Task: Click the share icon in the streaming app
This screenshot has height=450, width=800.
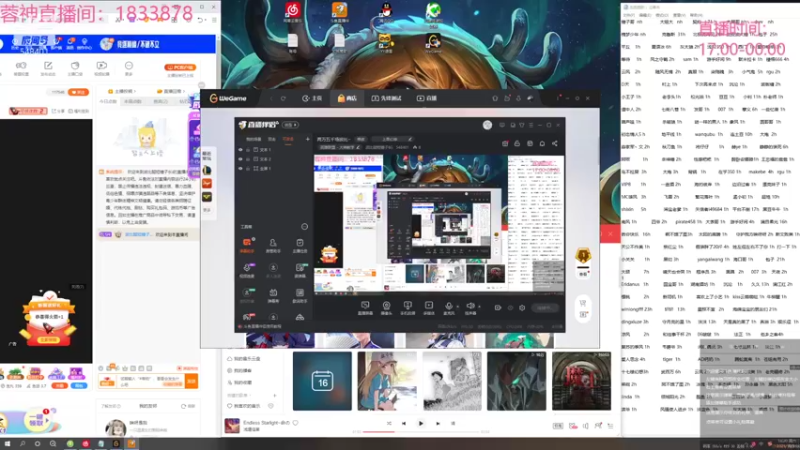Action: [555, 144]
